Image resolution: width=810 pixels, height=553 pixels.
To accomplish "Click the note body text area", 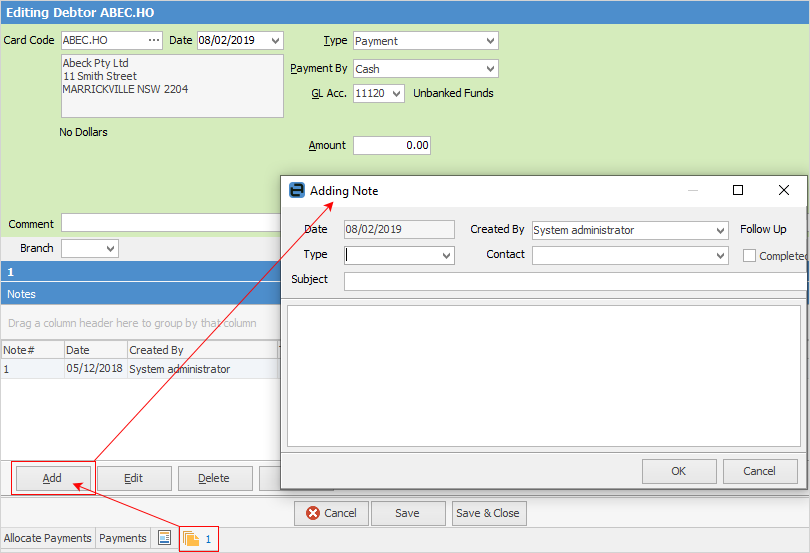I will click(543, 376).
